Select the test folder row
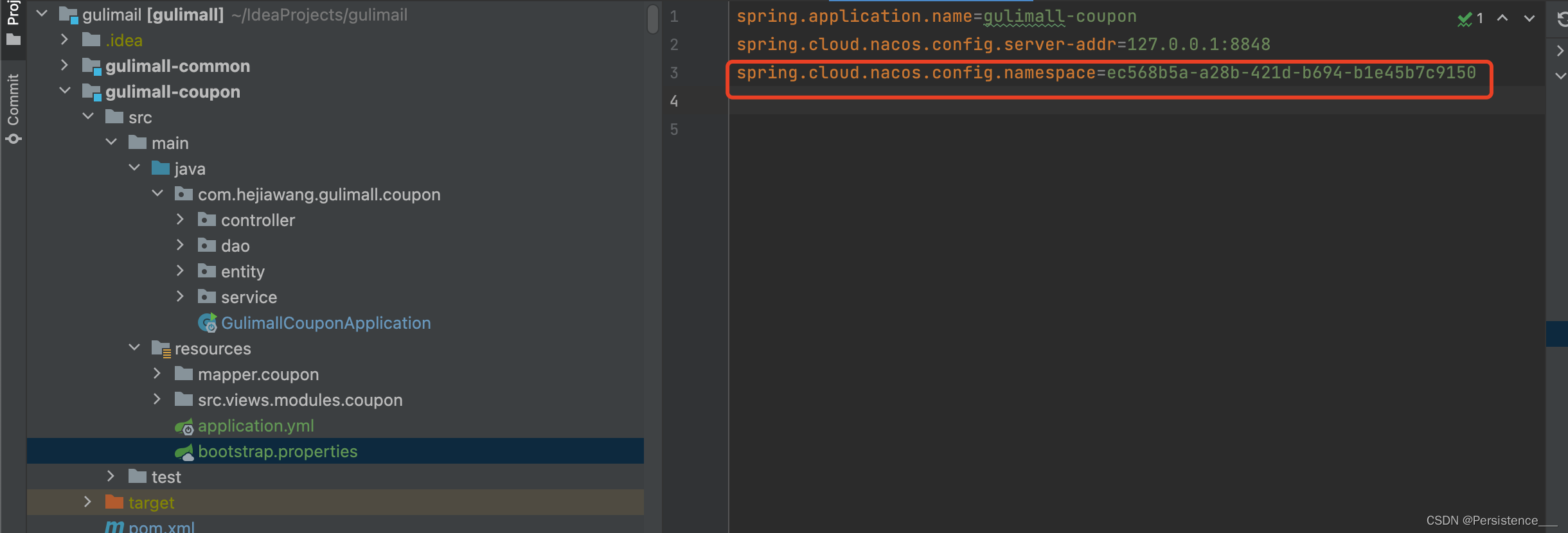This screenshot has width=1568, height=533. tap(335, 476)
